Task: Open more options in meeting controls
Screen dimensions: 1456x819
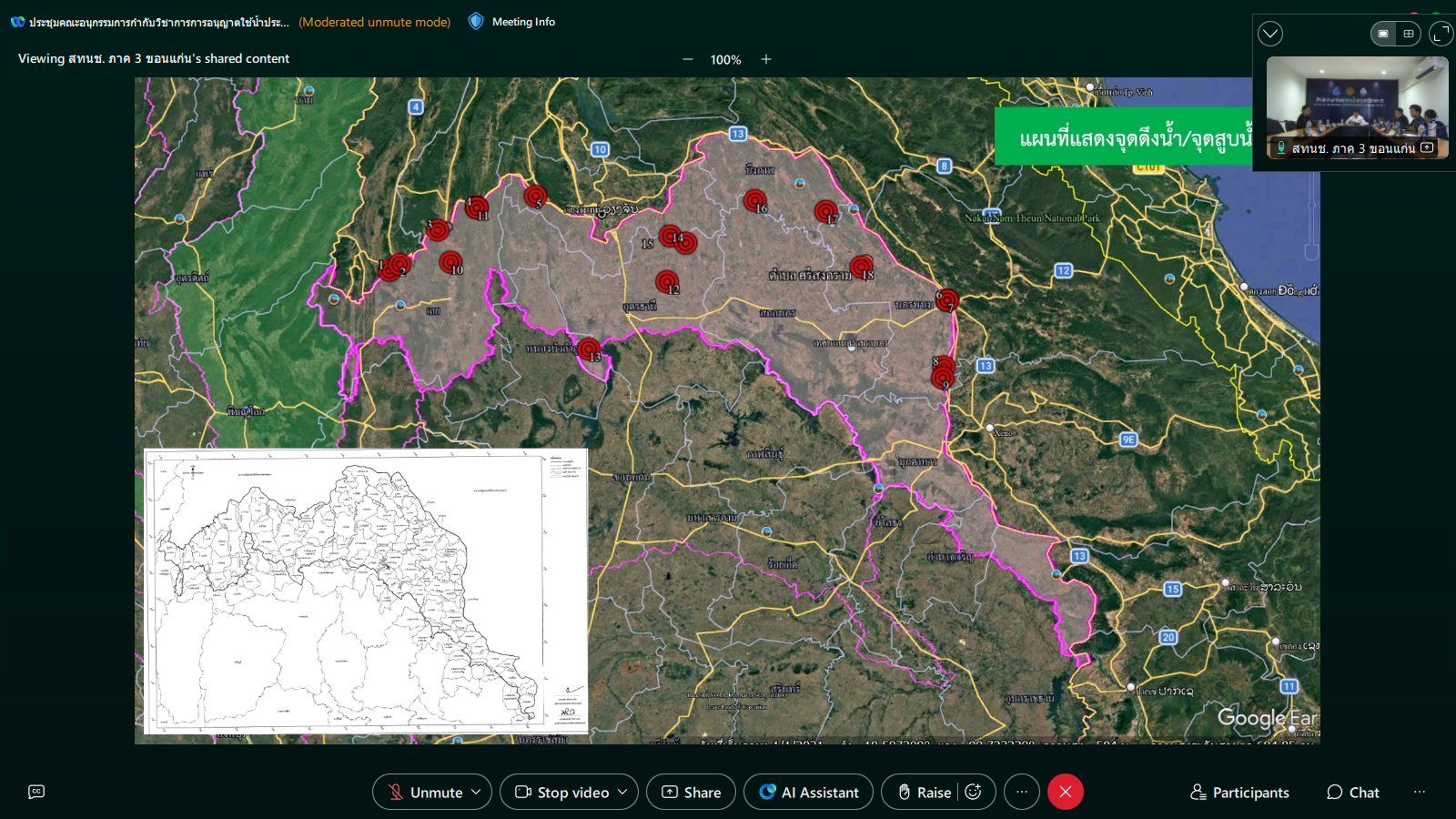Action: [1022, 792]
